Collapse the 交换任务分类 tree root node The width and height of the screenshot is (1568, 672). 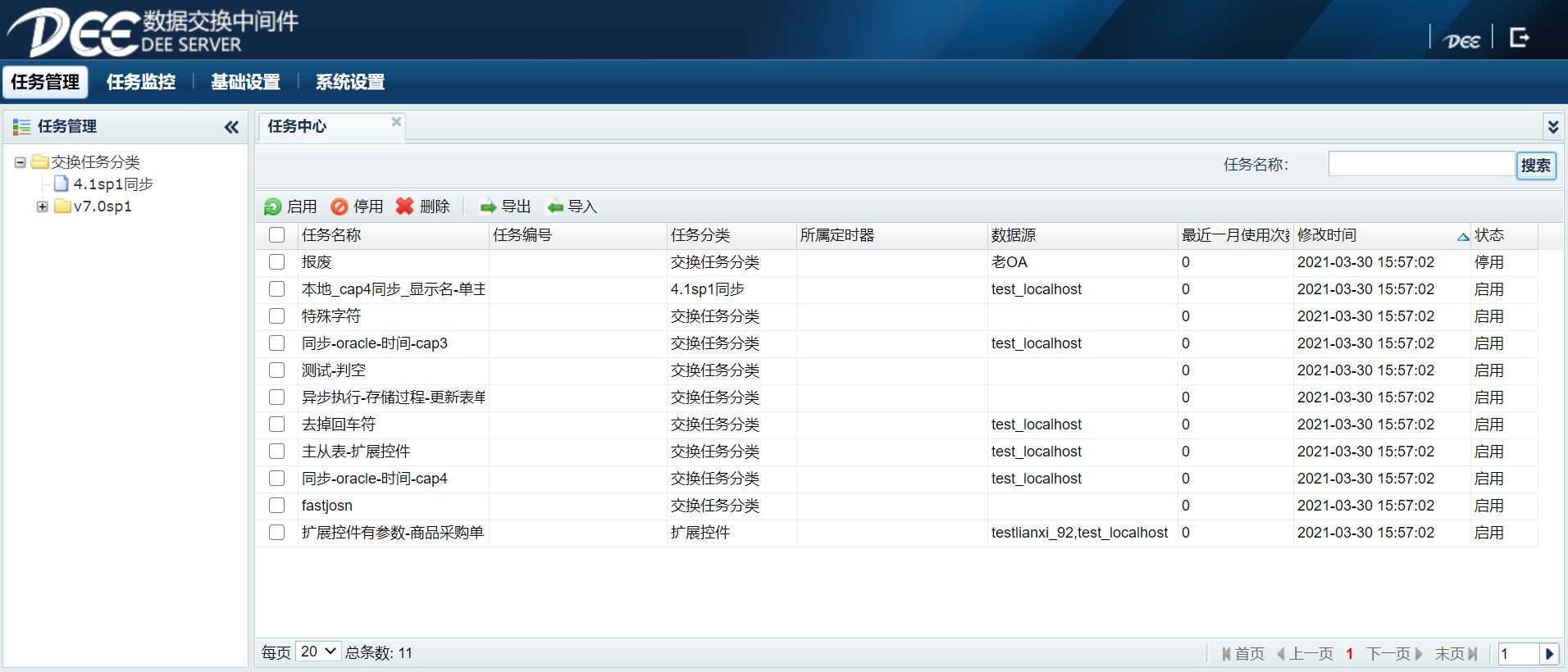(20, 162)
